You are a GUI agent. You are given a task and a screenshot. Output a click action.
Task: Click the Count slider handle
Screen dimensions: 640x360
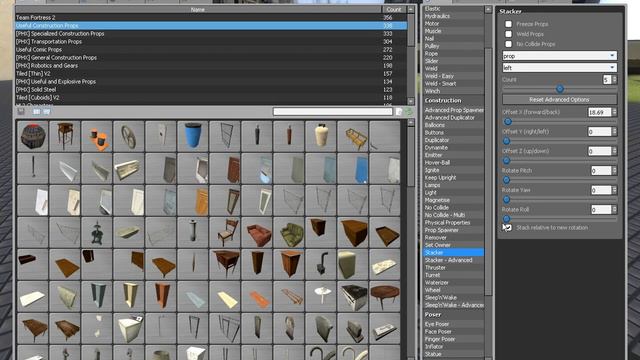[x=560, y=89]
